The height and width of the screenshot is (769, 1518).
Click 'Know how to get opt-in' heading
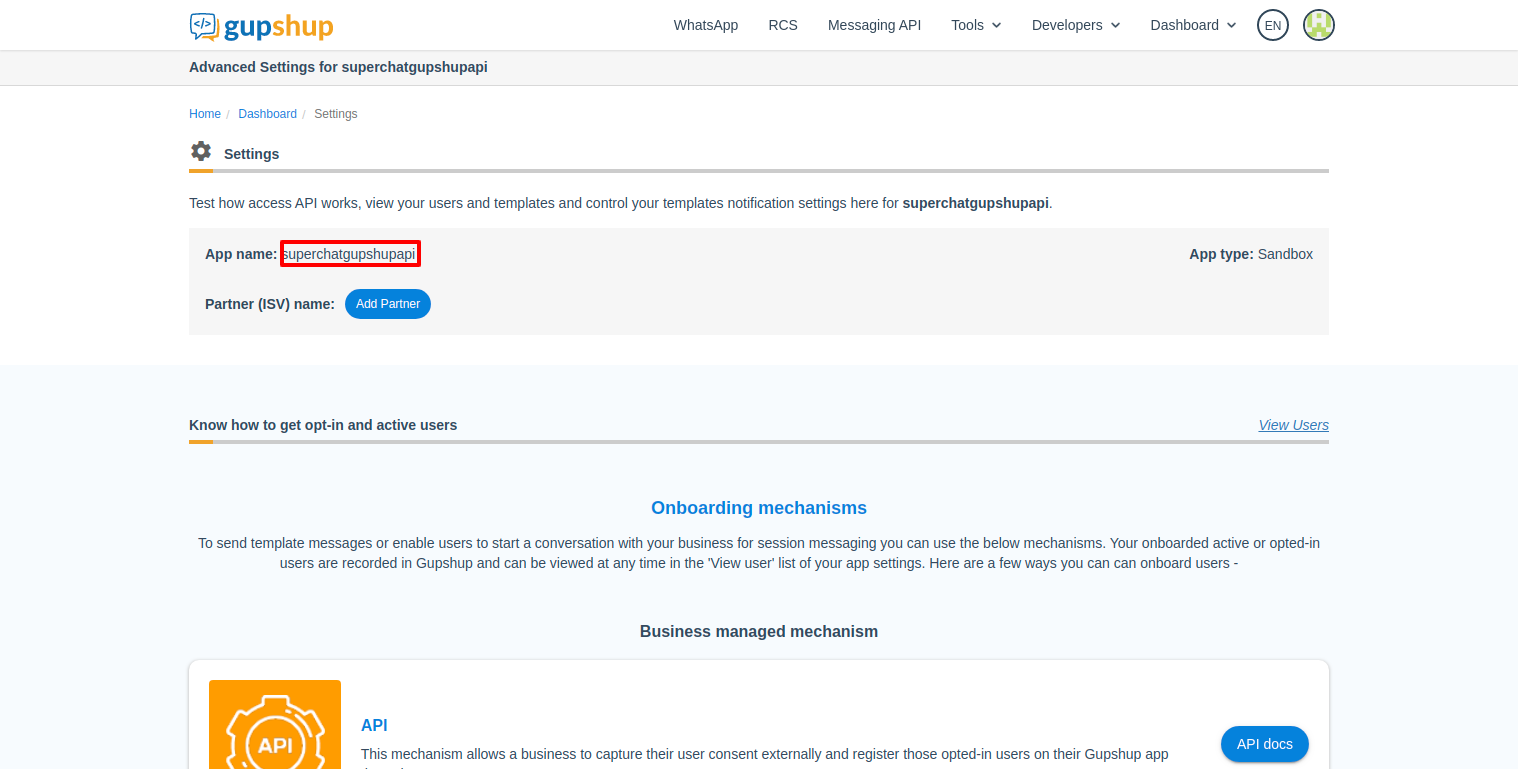323,425
